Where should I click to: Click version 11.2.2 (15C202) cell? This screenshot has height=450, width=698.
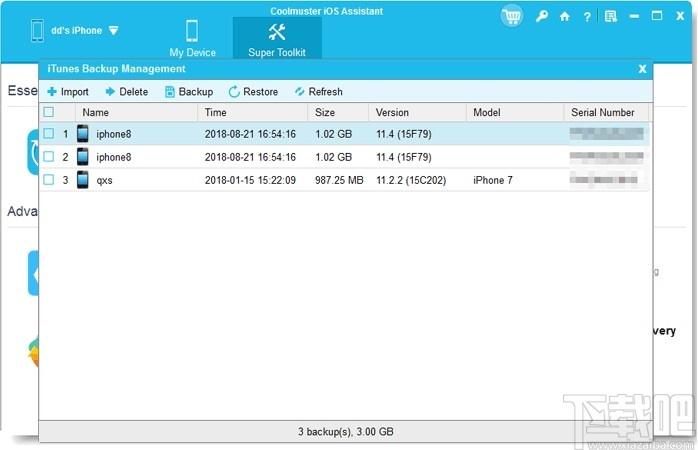(x=411, y=180)
